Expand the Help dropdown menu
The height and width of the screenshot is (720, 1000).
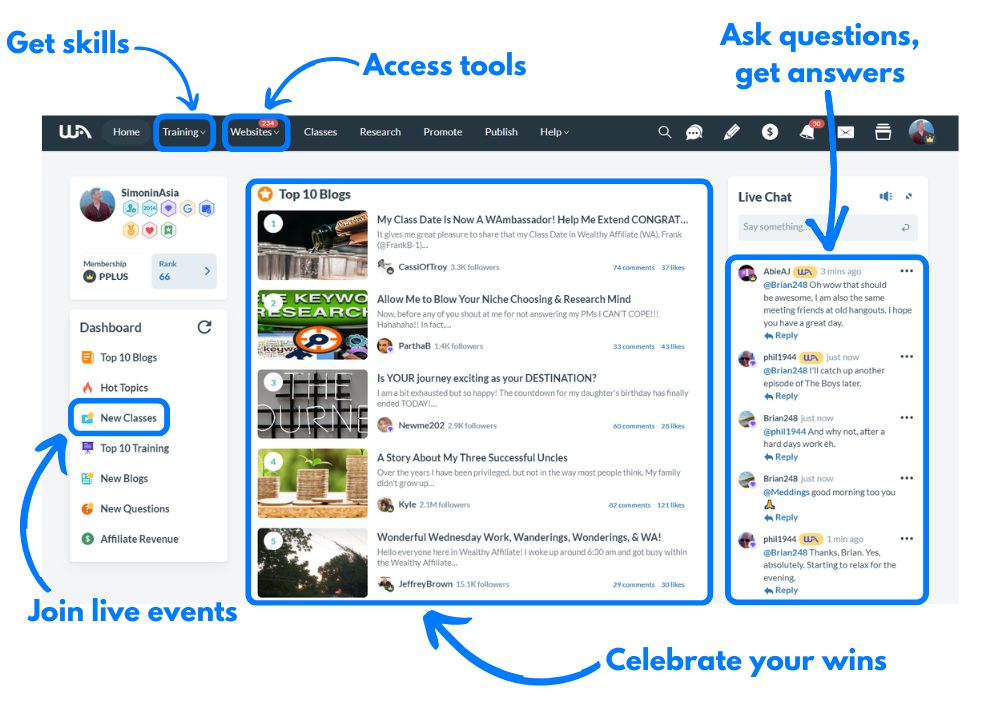point(554,132)
